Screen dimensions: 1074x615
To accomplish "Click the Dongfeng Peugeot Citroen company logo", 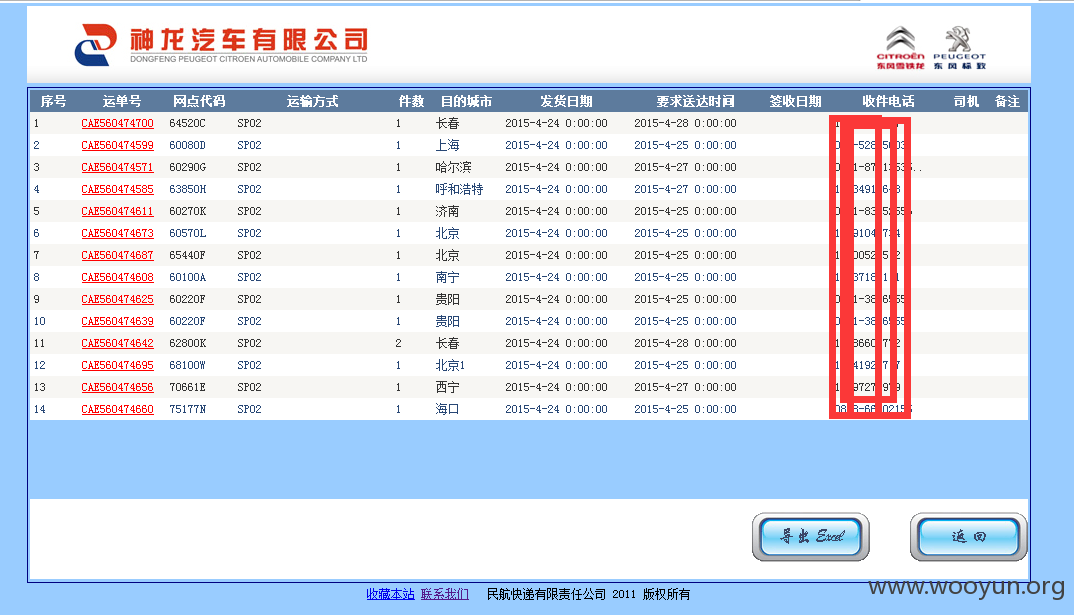I will coord(221,45).
